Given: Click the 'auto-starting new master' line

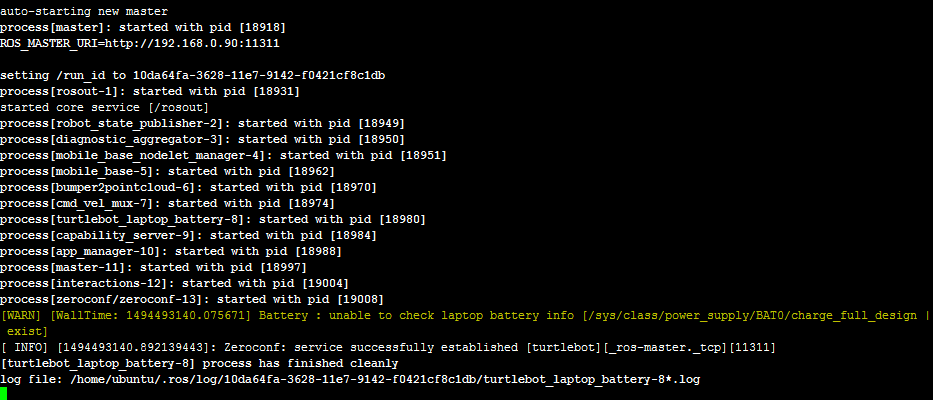Looking at the screenshot, I should [84, 11].
